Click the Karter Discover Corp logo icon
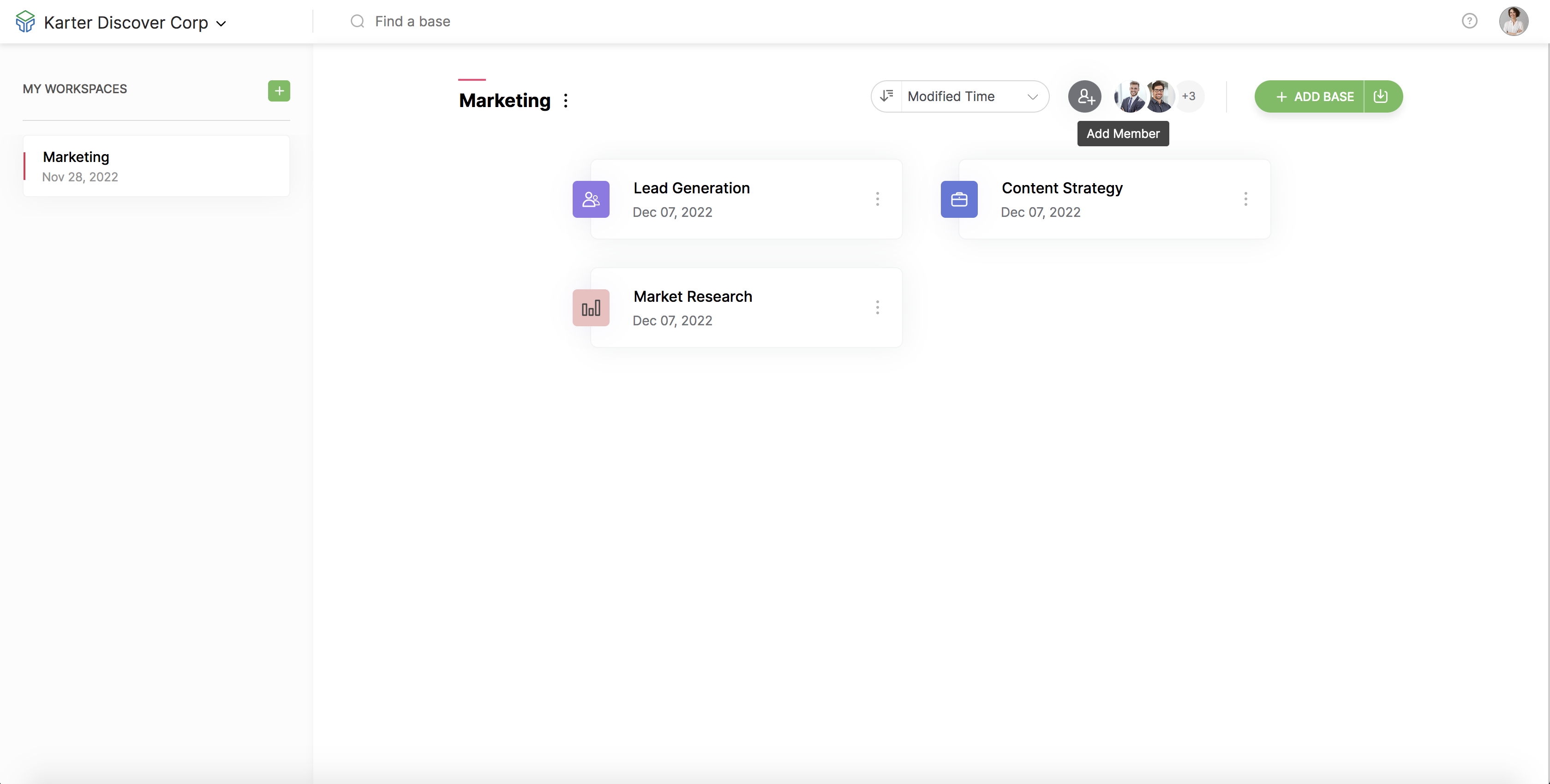 (25, 22)
